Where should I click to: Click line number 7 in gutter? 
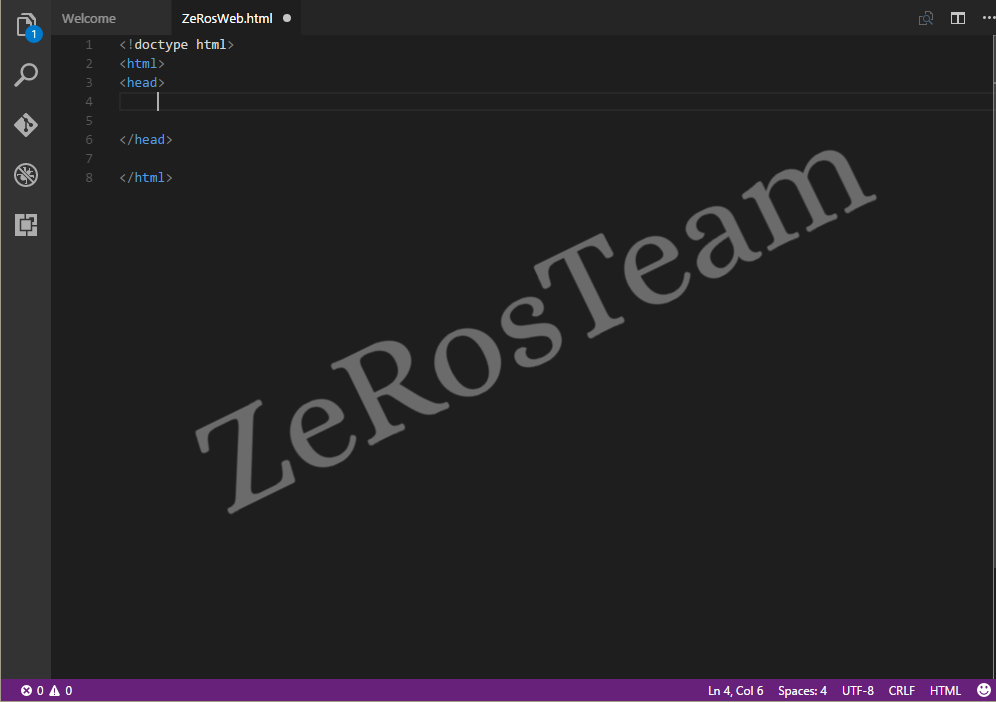click(x=89, y=159)
